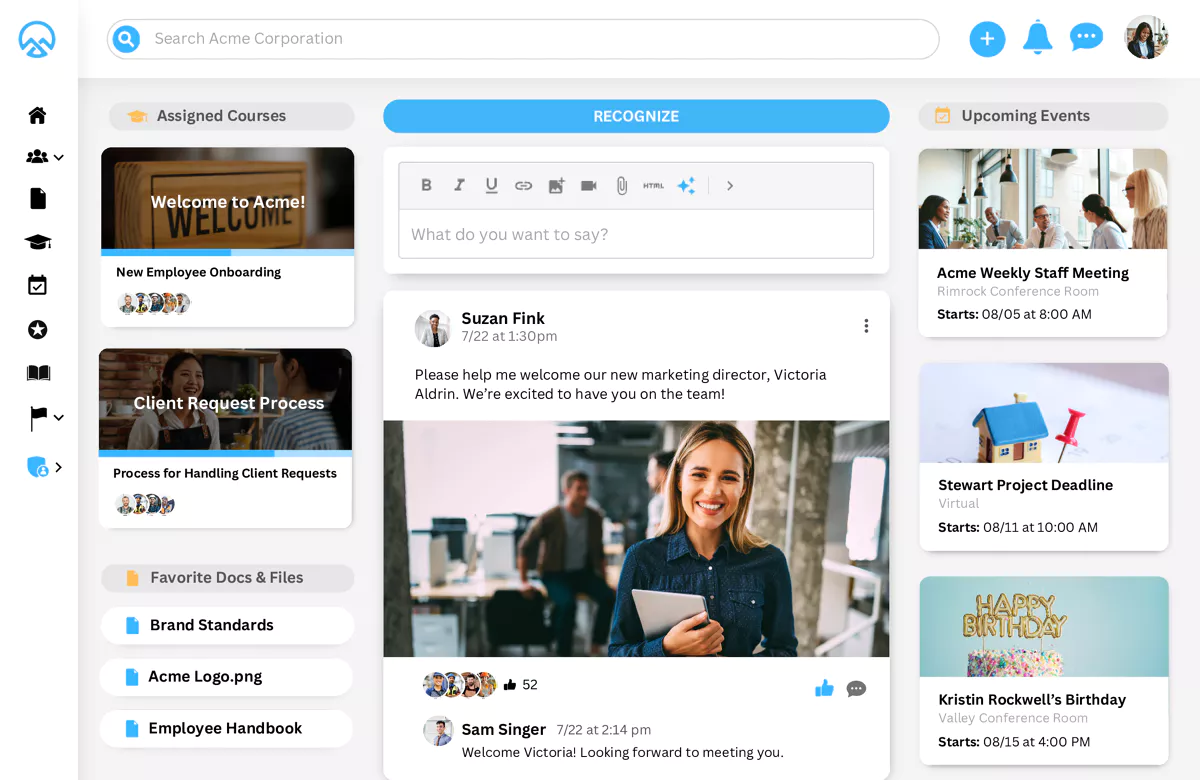Image resolution: width=1200 pixels, height=780 pixels.
Task: Open the notifications bell icon
Action: coord(1037,39)
